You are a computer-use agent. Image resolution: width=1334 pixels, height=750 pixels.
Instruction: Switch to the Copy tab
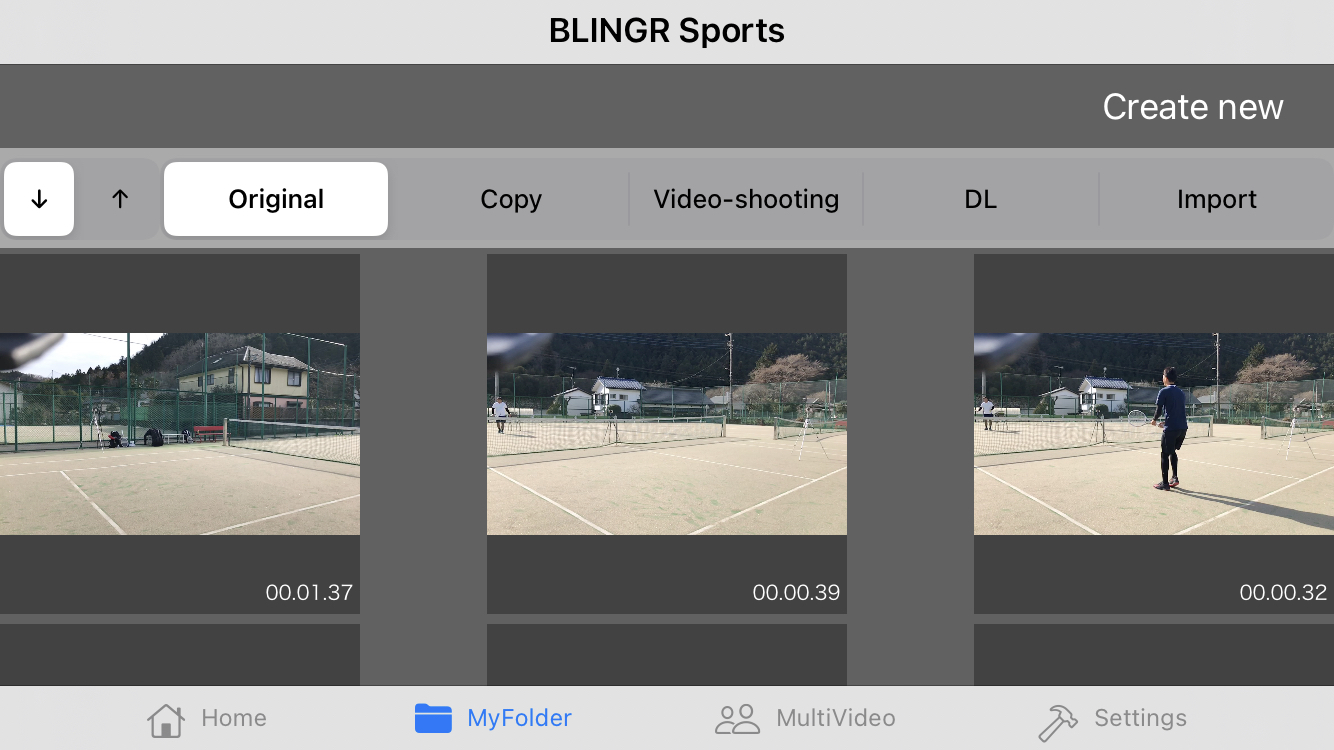[x=511, y=199]
